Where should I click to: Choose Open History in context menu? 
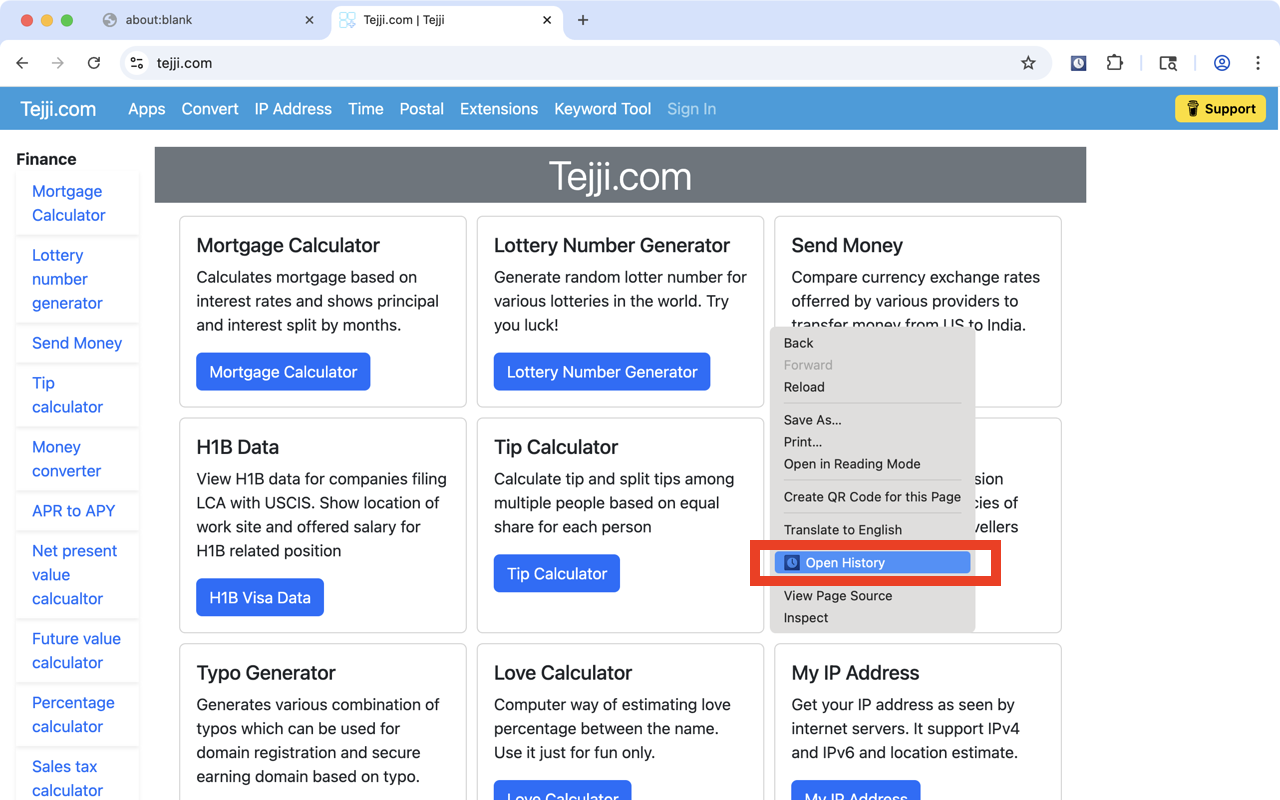tap(872, 563)
